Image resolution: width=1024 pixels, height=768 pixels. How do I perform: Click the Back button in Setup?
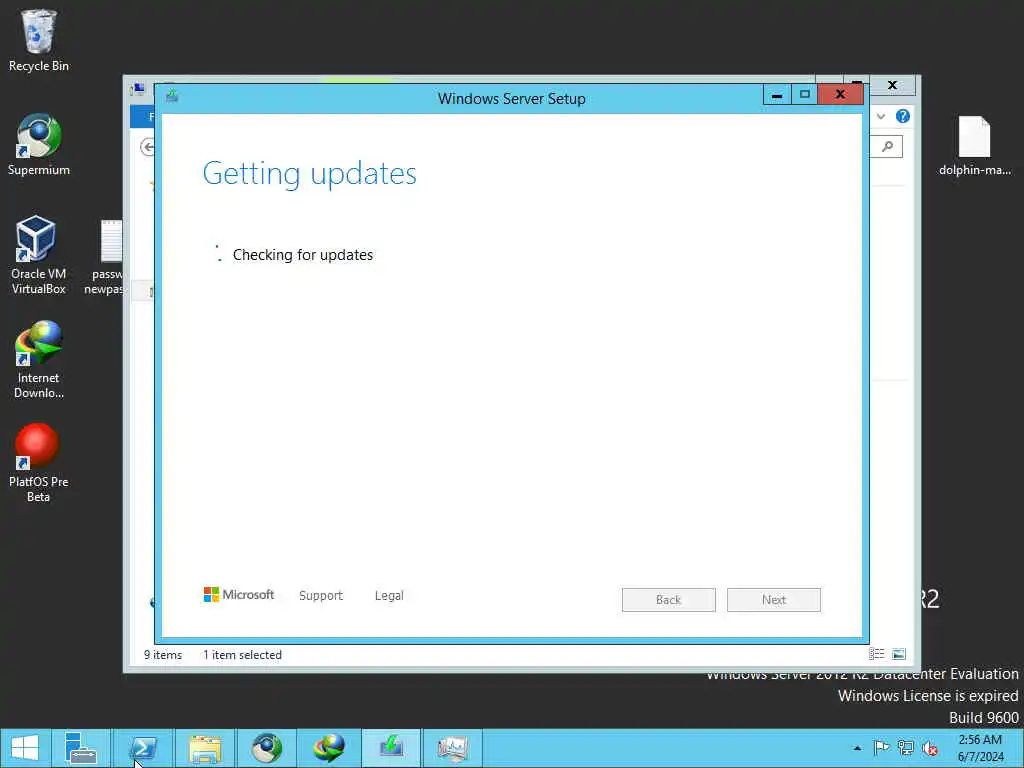pos(669,600)
